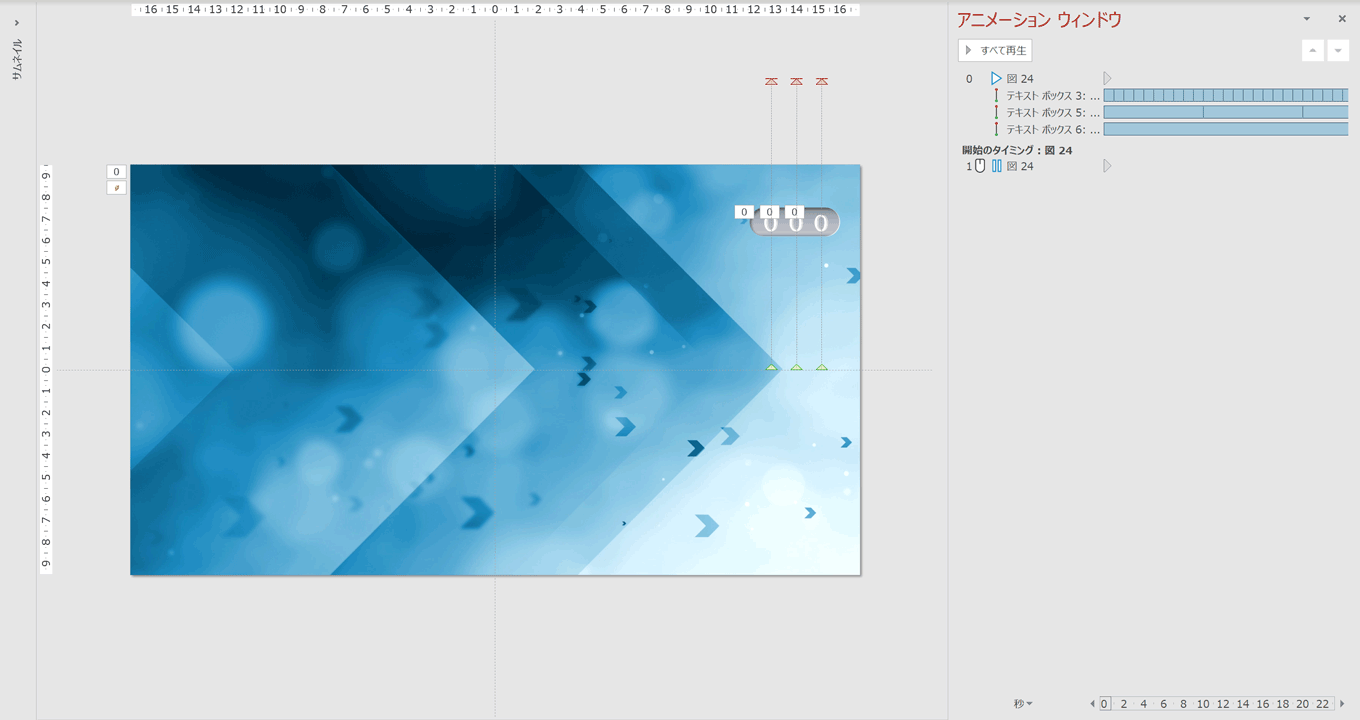
Task: Click animation tag 0 at slide top-left corner
Action: (x=116, y=172)
